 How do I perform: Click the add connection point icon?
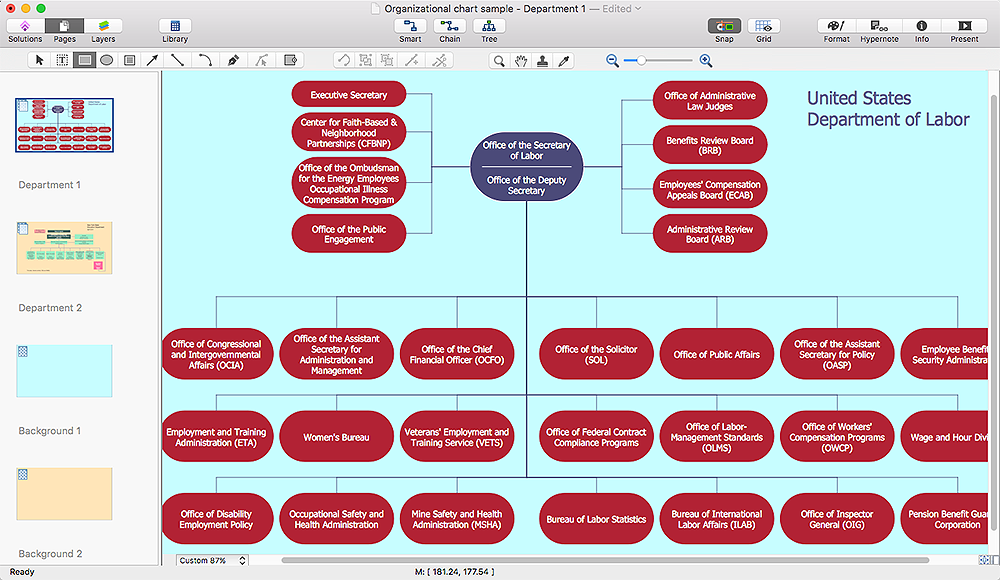tap(413, 61)
